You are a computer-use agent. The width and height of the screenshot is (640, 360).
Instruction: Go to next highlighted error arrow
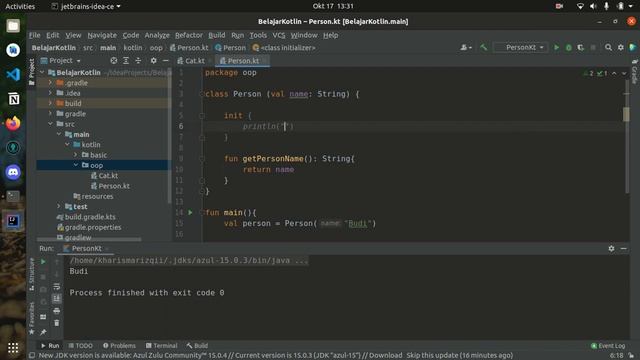pyautogui.click(x=624, y=73)
